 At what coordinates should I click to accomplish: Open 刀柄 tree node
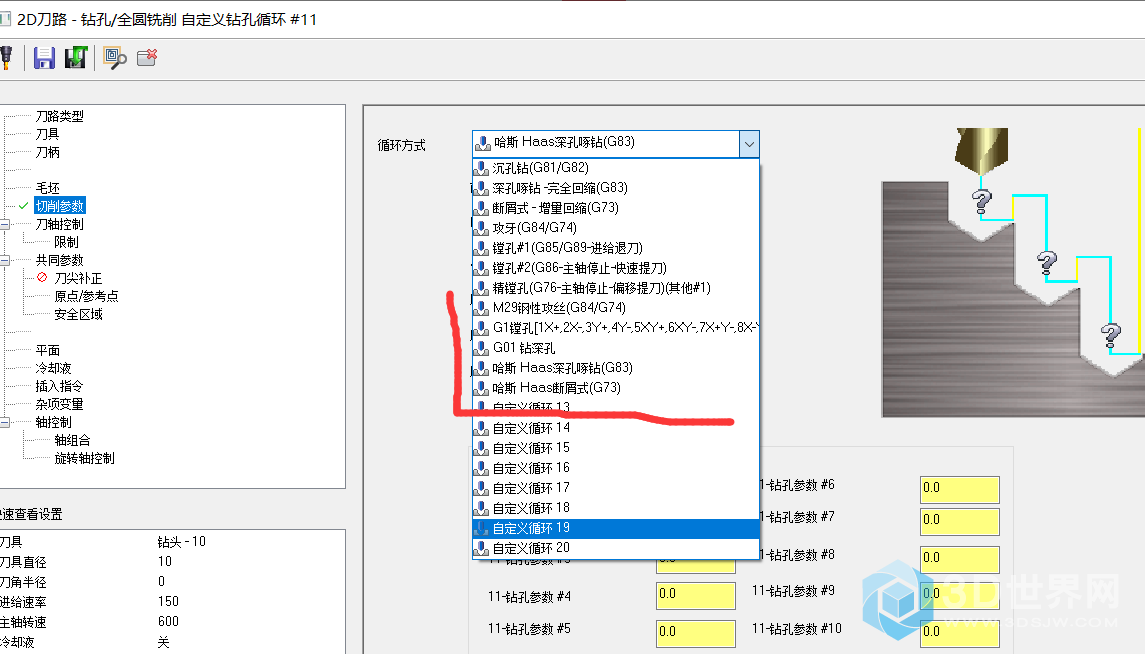[x=47, y=153]
